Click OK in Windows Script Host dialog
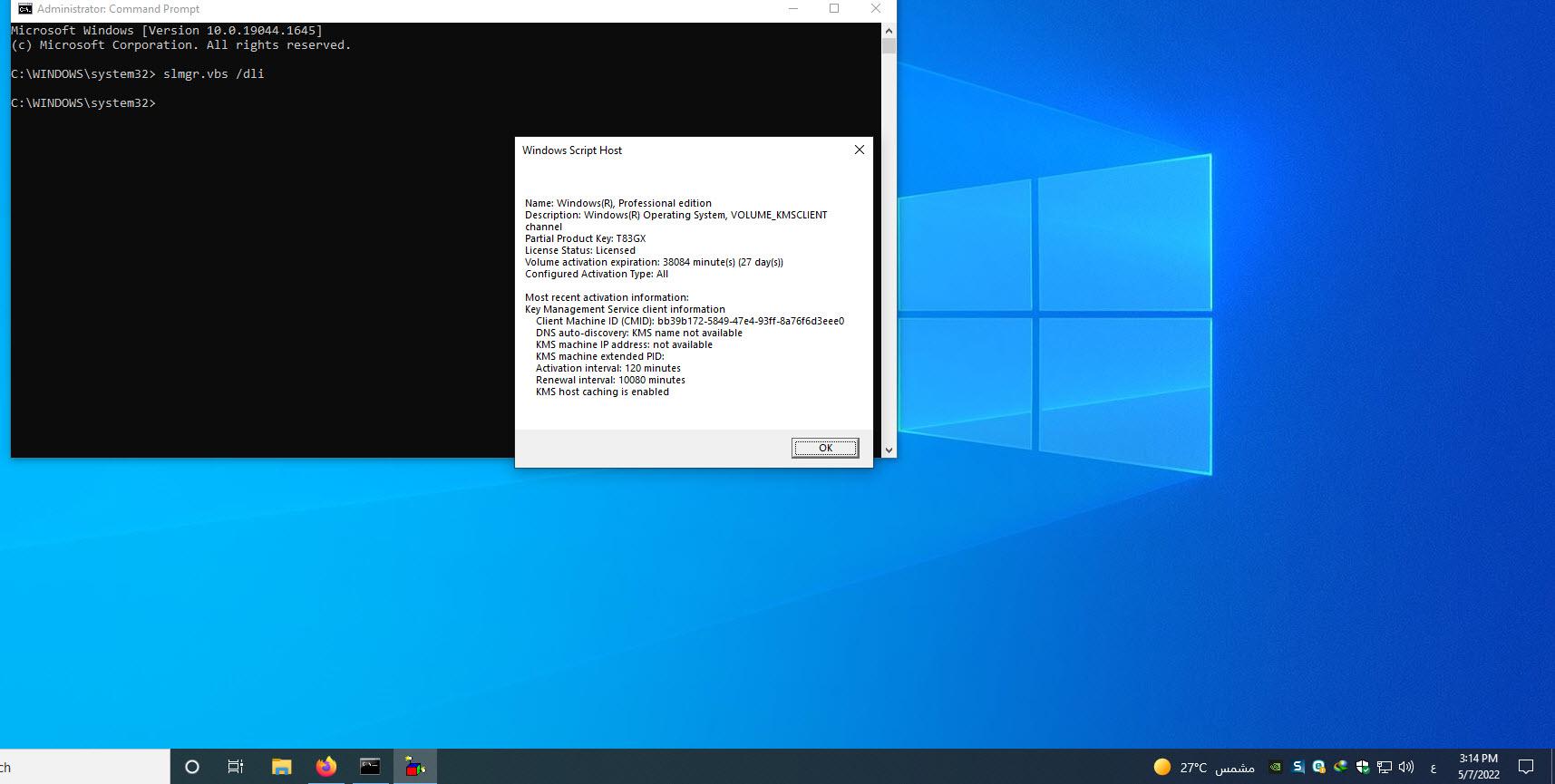1555x784 pixels. [825, 448]
